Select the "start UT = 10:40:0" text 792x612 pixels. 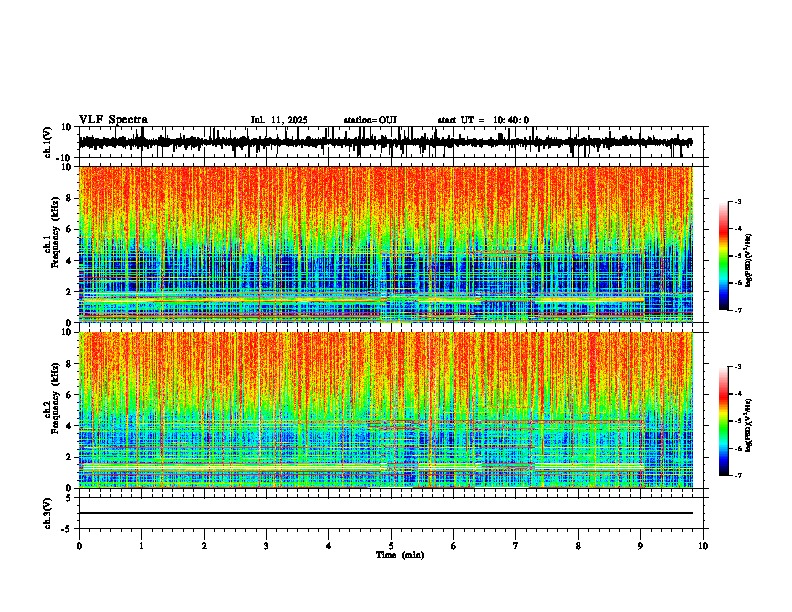click(483, 120)
